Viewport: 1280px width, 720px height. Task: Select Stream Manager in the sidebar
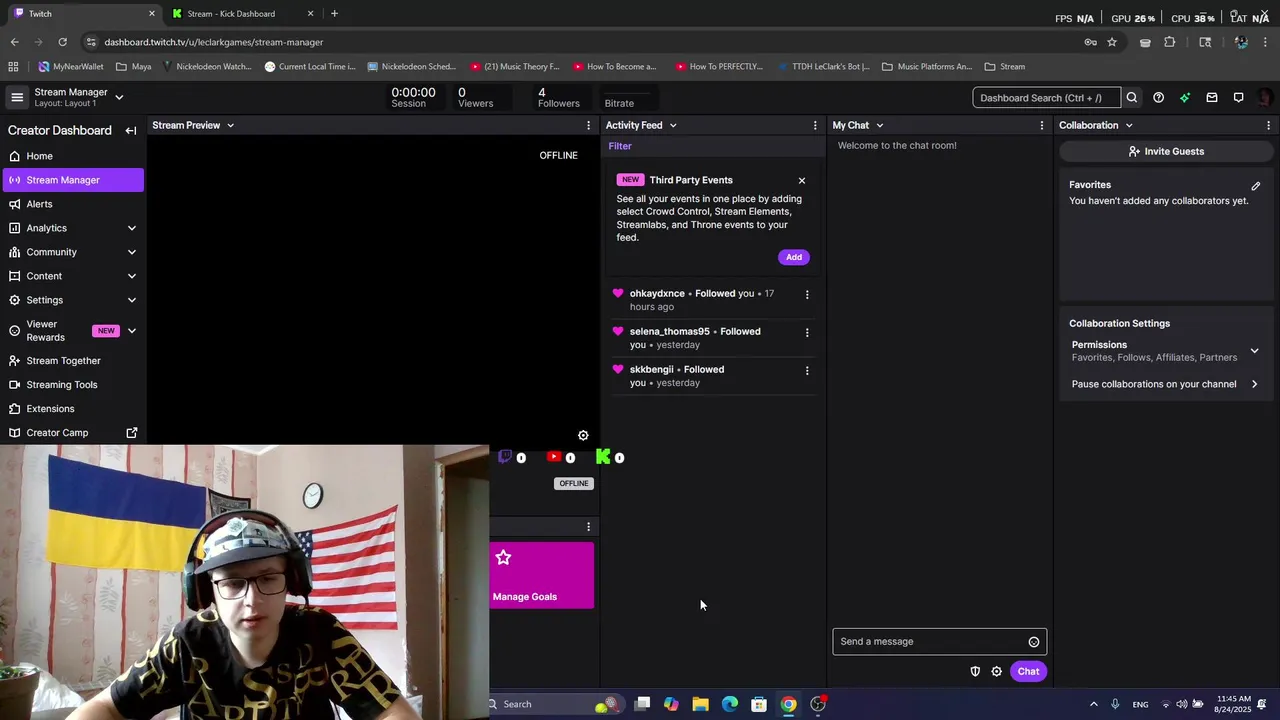coord(72,180)
